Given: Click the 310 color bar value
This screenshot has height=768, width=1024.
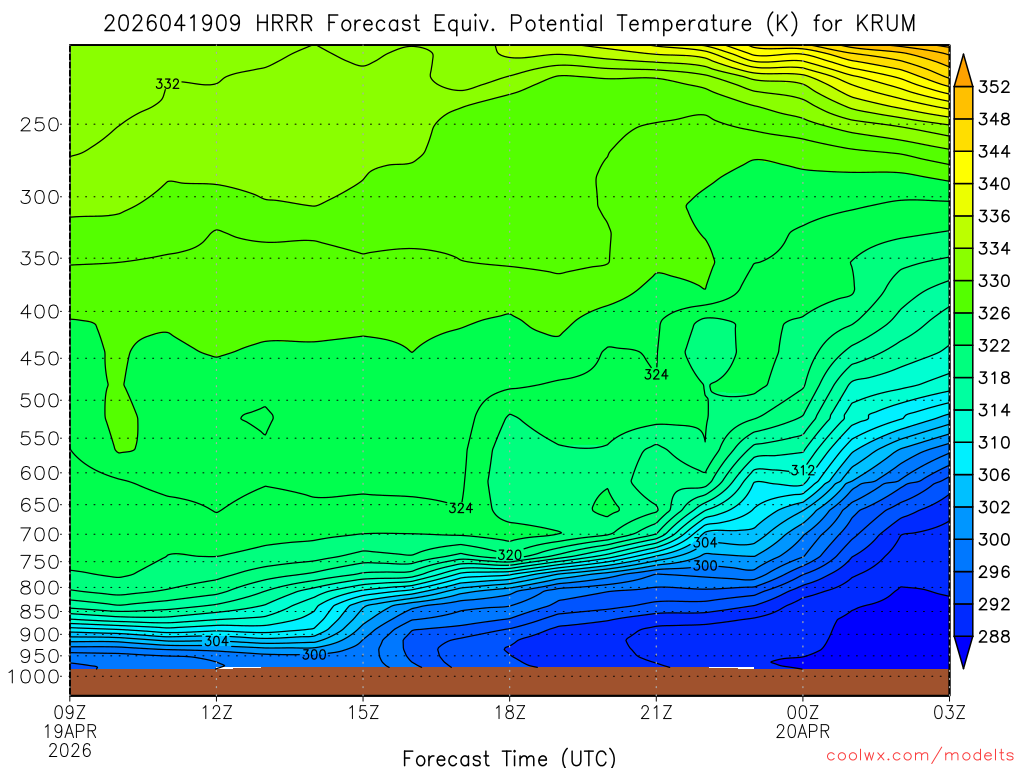Looking at the screenshot, I should coord(994,442).
